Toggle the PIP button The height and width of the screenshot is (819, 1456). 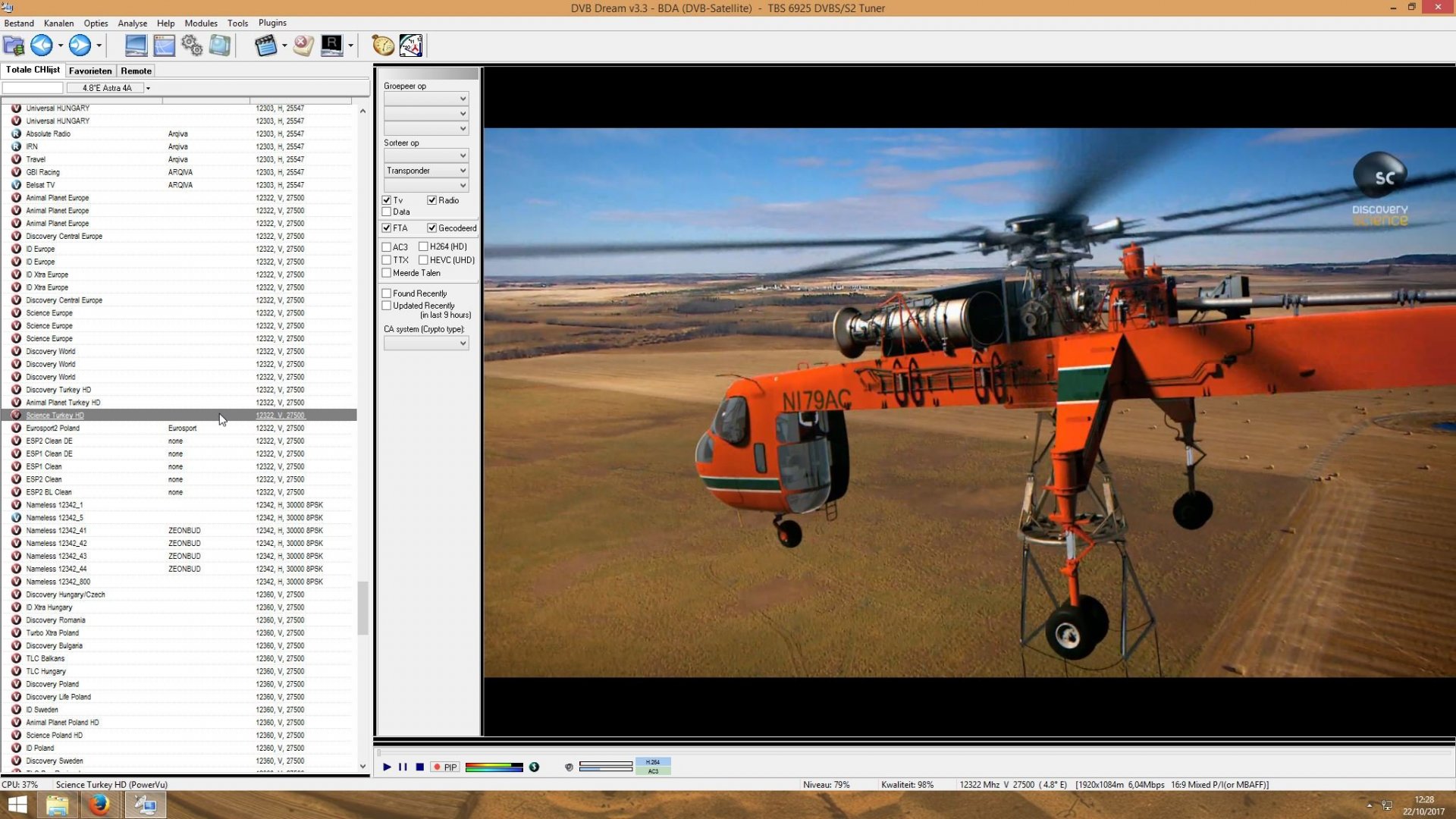point(446,767)
